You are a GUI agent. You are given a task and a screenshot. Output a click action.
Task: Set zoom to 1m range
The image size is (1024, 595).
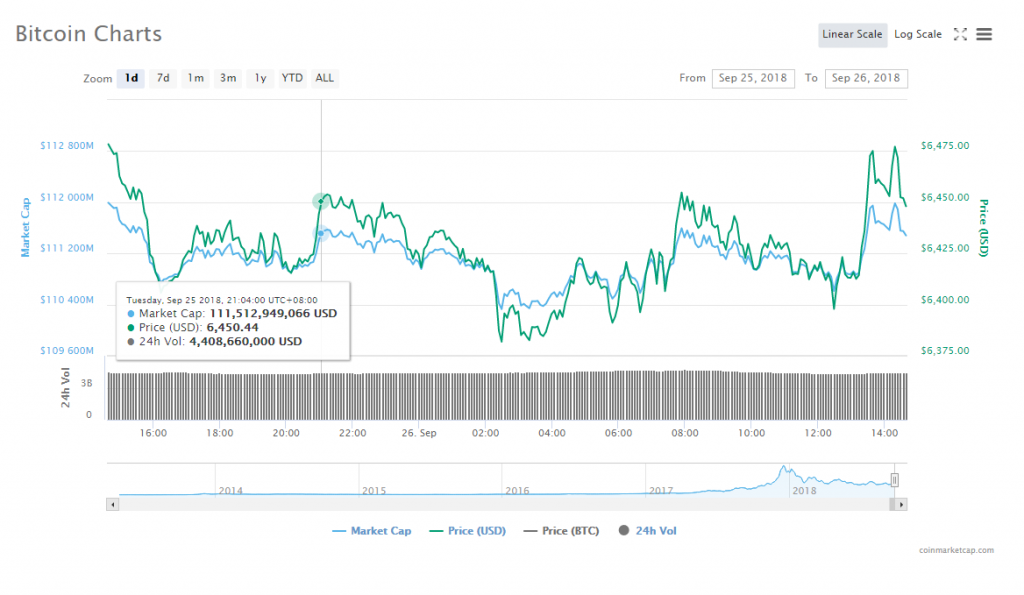[196, 78]
